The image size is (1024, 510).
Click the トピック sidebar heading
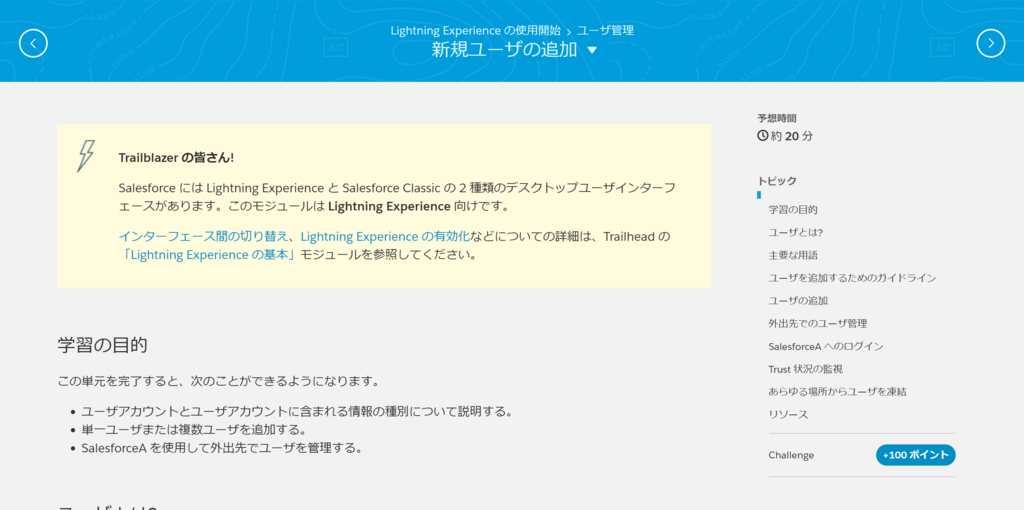776,181
